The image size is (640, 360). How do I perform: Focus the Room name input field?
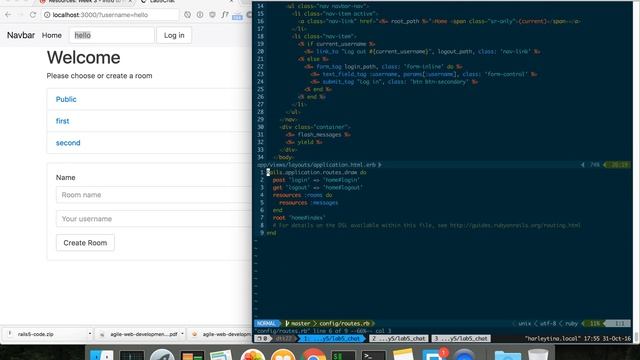[153, 195]
